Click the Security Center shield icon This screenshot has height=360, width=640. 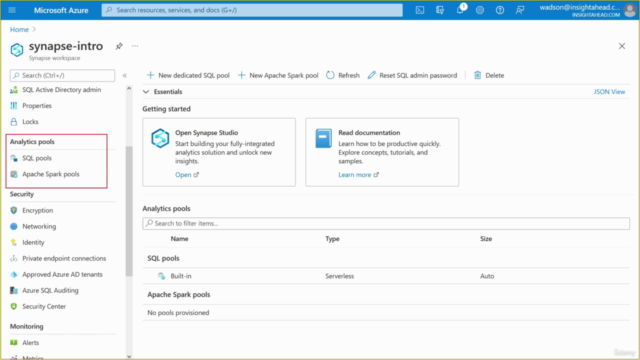click(x=14, y=307)
